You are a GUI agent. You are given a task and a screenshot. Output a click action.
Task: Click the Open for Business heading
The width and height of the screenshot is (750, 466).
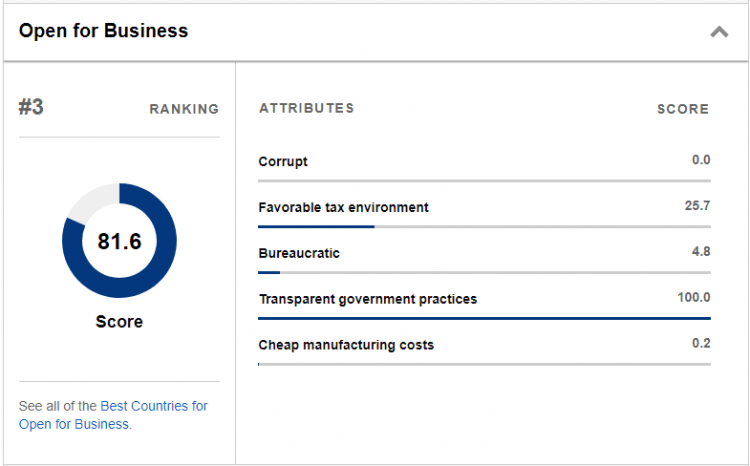point(103,31)
